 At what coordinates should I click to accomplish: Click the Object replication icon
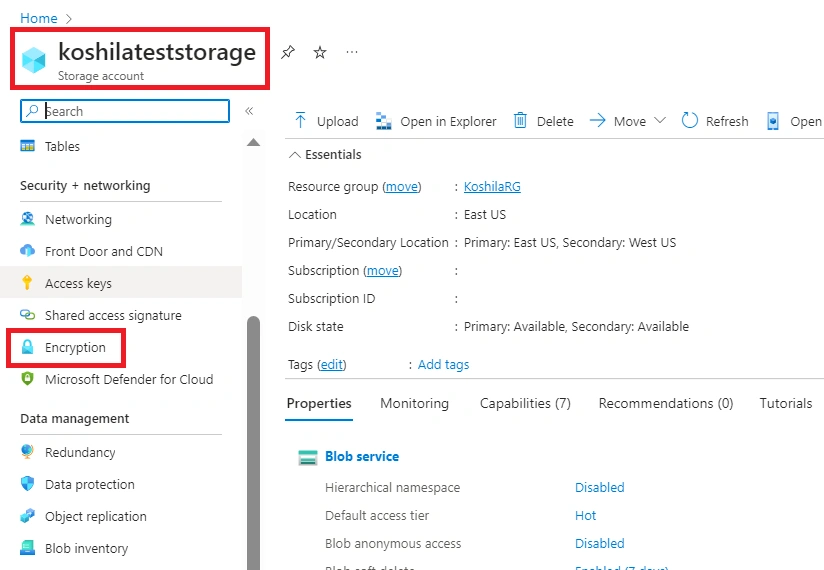pos(27,515)
